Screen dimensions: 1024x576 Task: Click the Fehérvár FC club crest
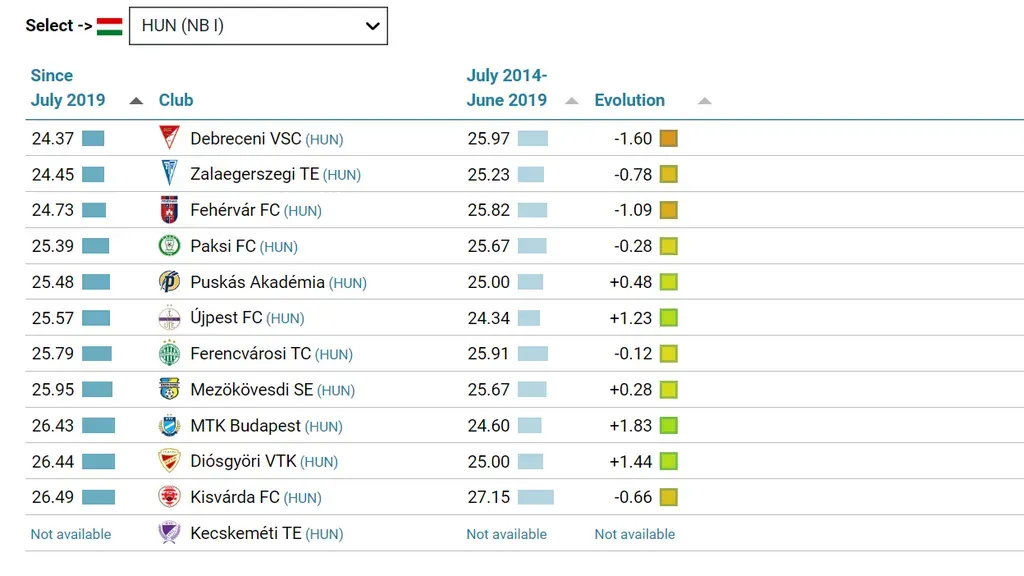(170, 210)
